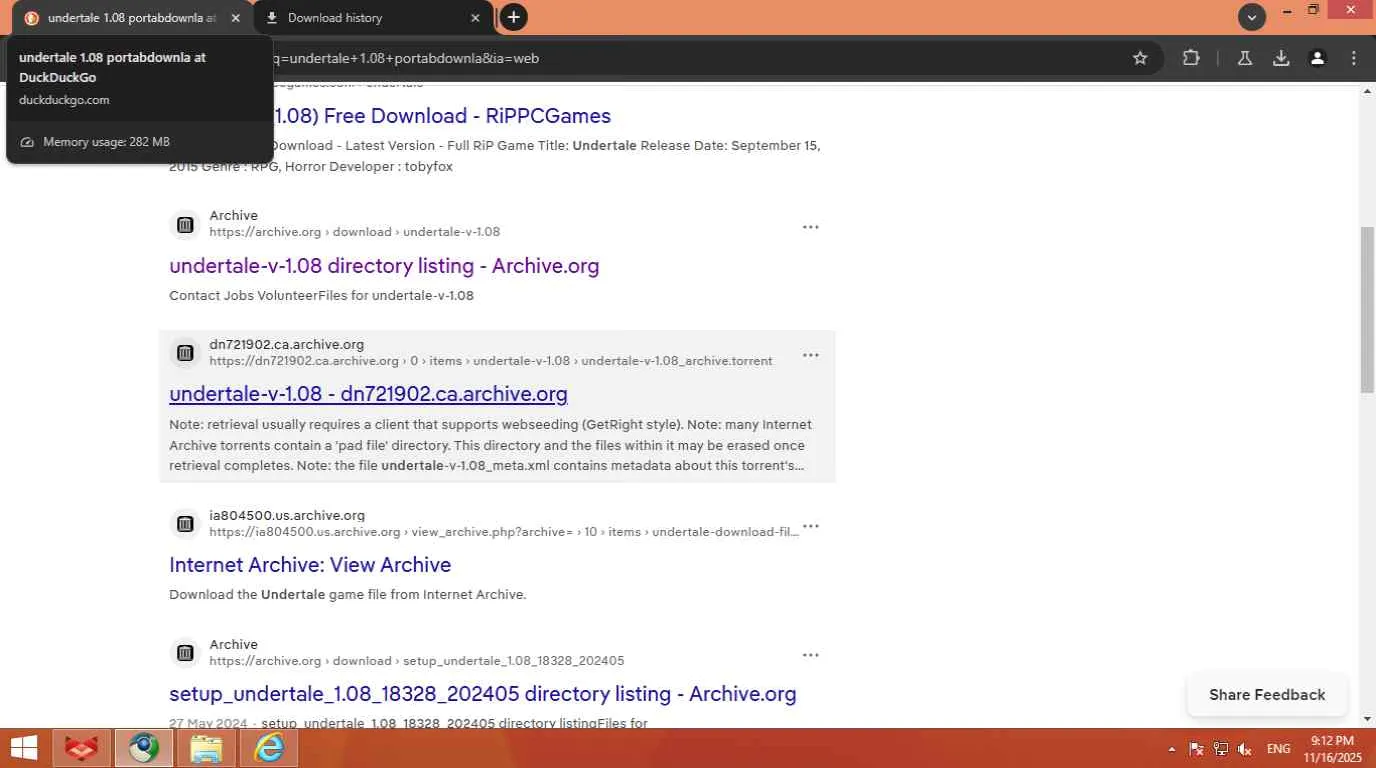Open options for the dn721902.ca.archive.org result
1376x768 pixels.
click(x=811, y=355)
